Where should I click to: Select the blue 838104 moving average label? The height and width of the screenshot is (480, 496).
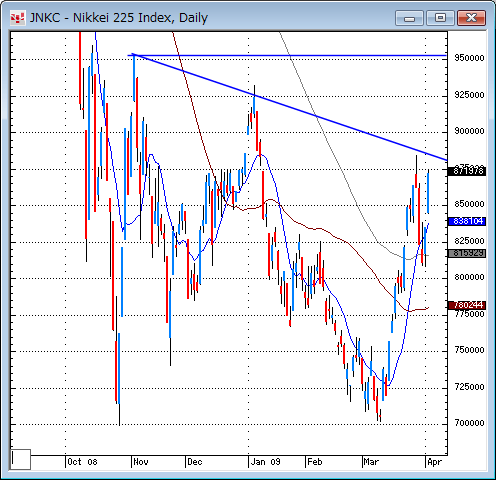pyautogui.click(x=467, y=221)
